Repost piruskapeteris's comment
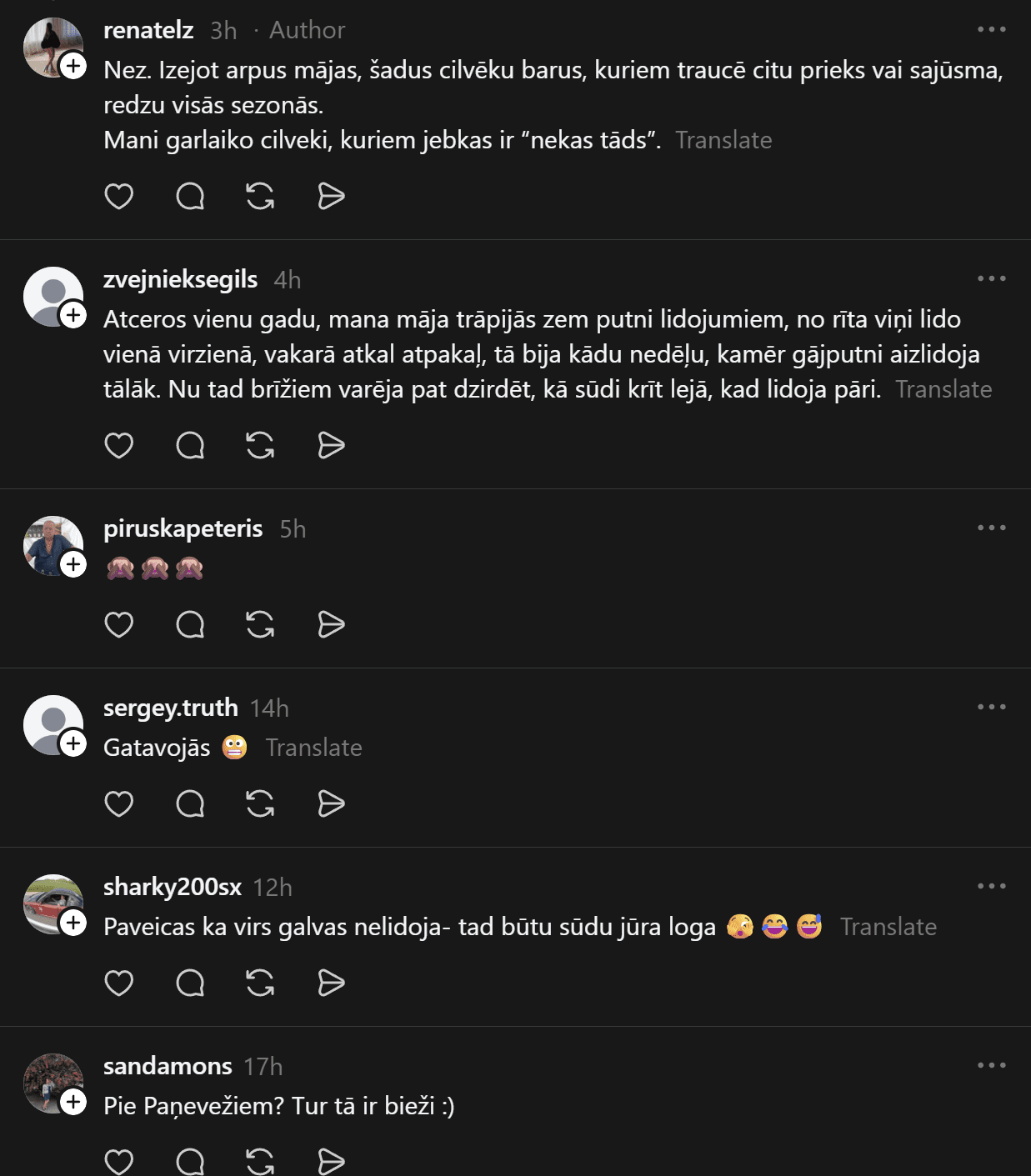This screenshot has width=1031, height=1176. pos(260,625)
